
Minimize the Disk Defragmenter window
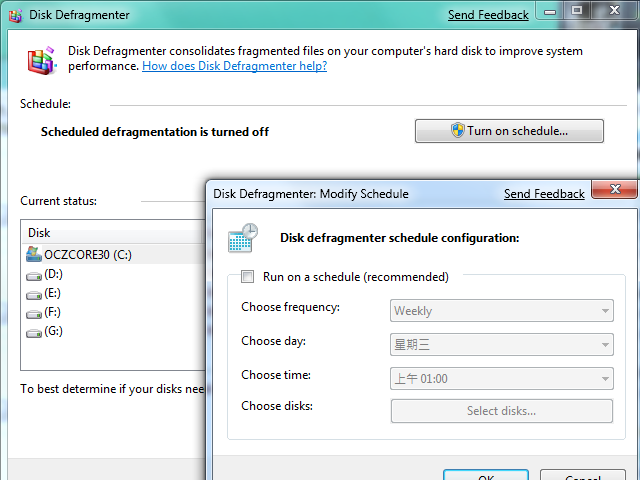pos(550,11)
